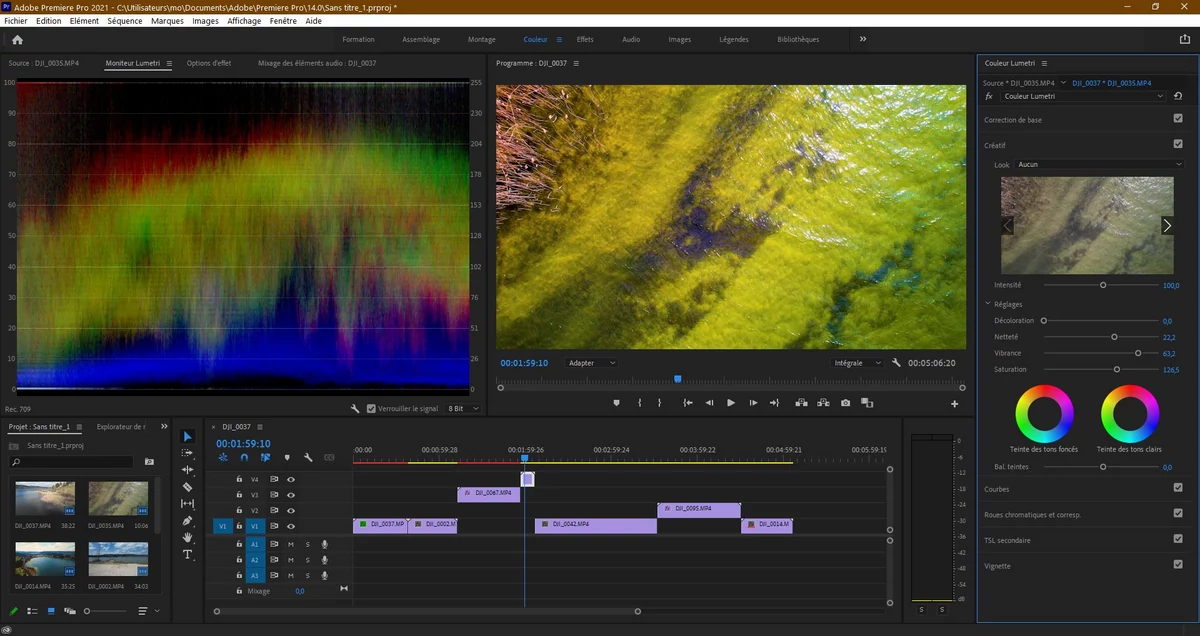Open the Couleur workspace menu icon
The image size is (1200, 636).
559,40
